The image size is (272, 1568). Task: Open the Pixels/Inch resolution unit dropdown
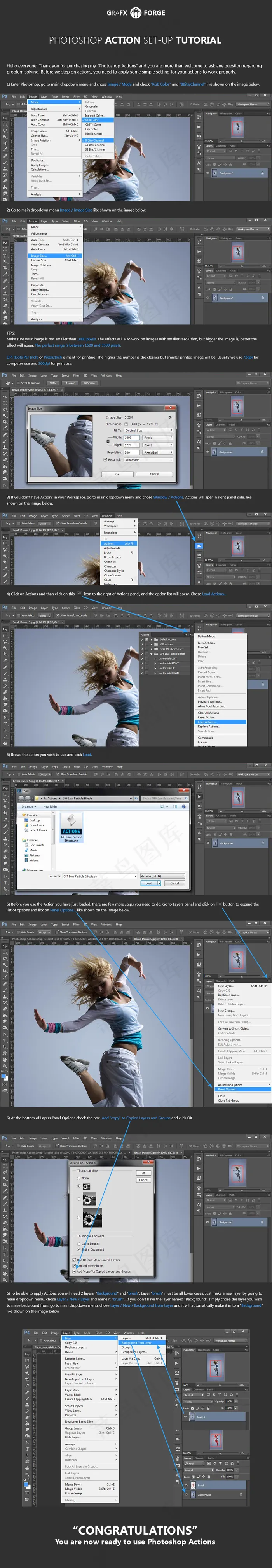pos(158,452)
